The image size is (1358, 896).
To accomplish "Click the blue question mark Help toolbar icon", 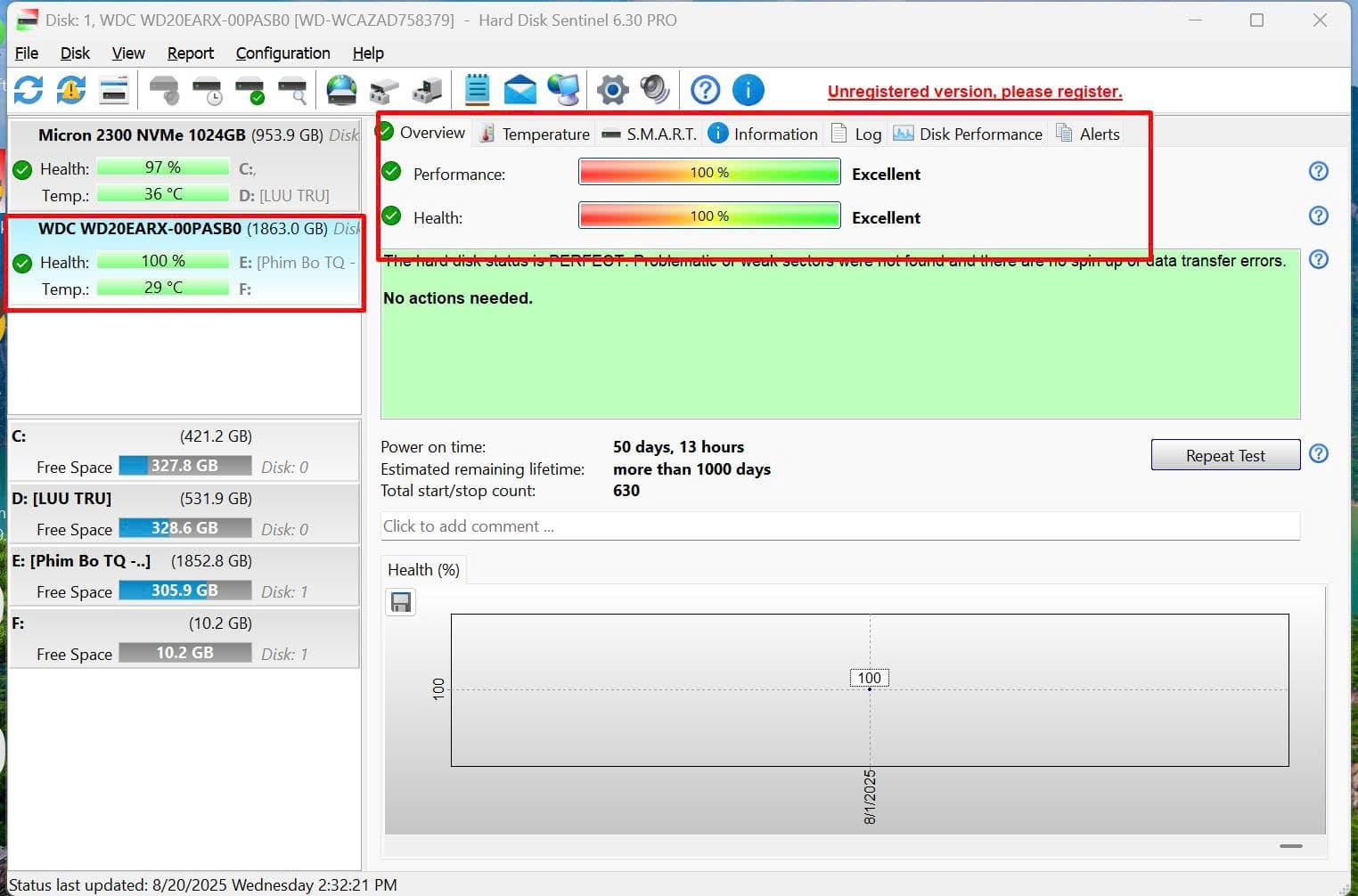I will 705,90.
